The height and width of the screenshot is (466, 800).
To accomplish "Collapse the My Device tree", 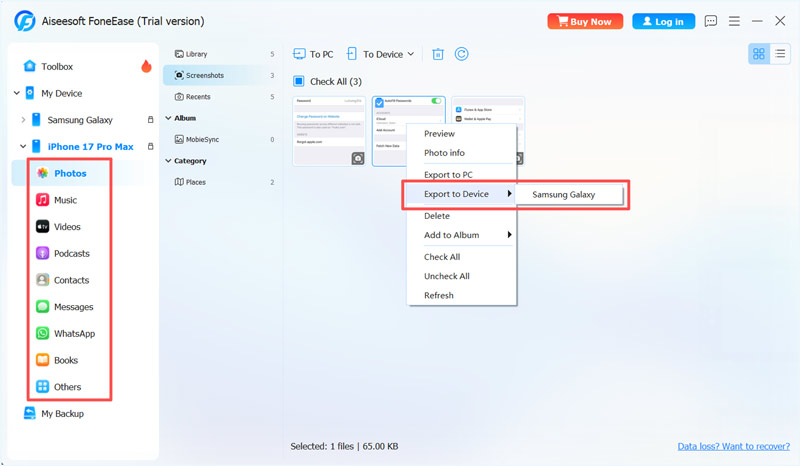I will [17, 93].
